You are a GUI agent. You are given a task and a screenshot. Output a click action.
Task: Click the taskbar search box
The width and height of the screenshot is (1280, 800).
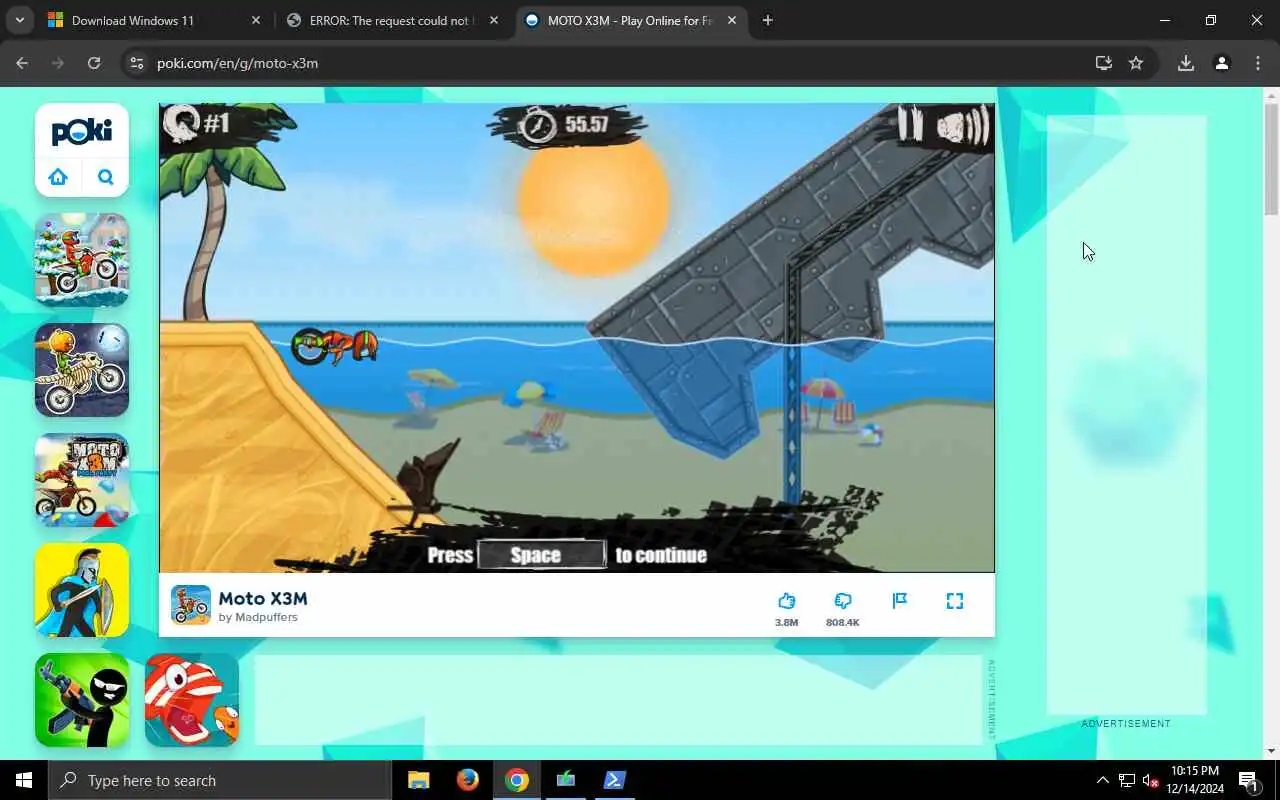220,780
